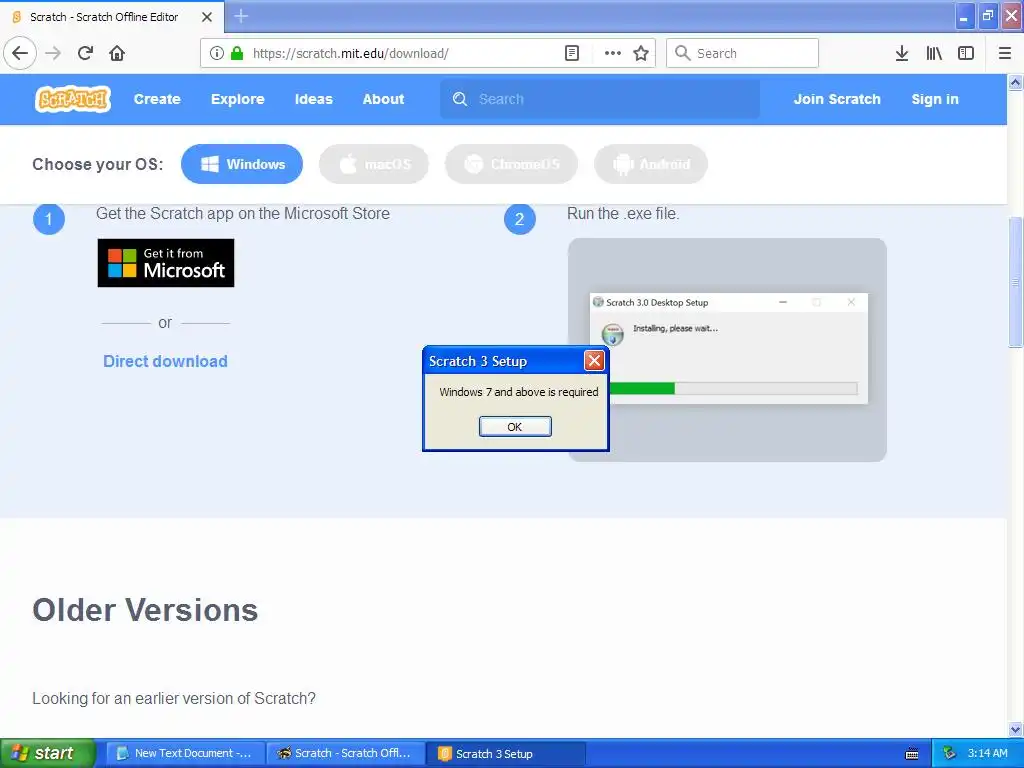The width and height of the screenshot is (1024, 768).
Task: Open page actions three-dot menu
Action: tap(613, 53)
